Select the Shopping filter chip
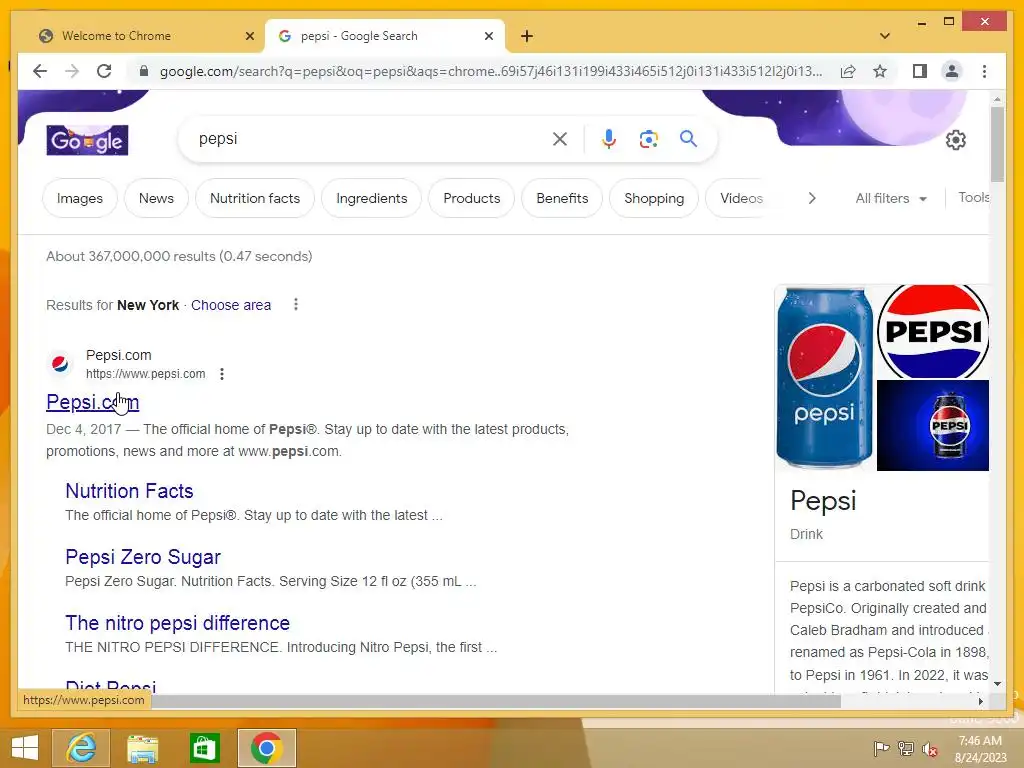The height and width of the screenshot is (768, 1024). click(654, 198)
